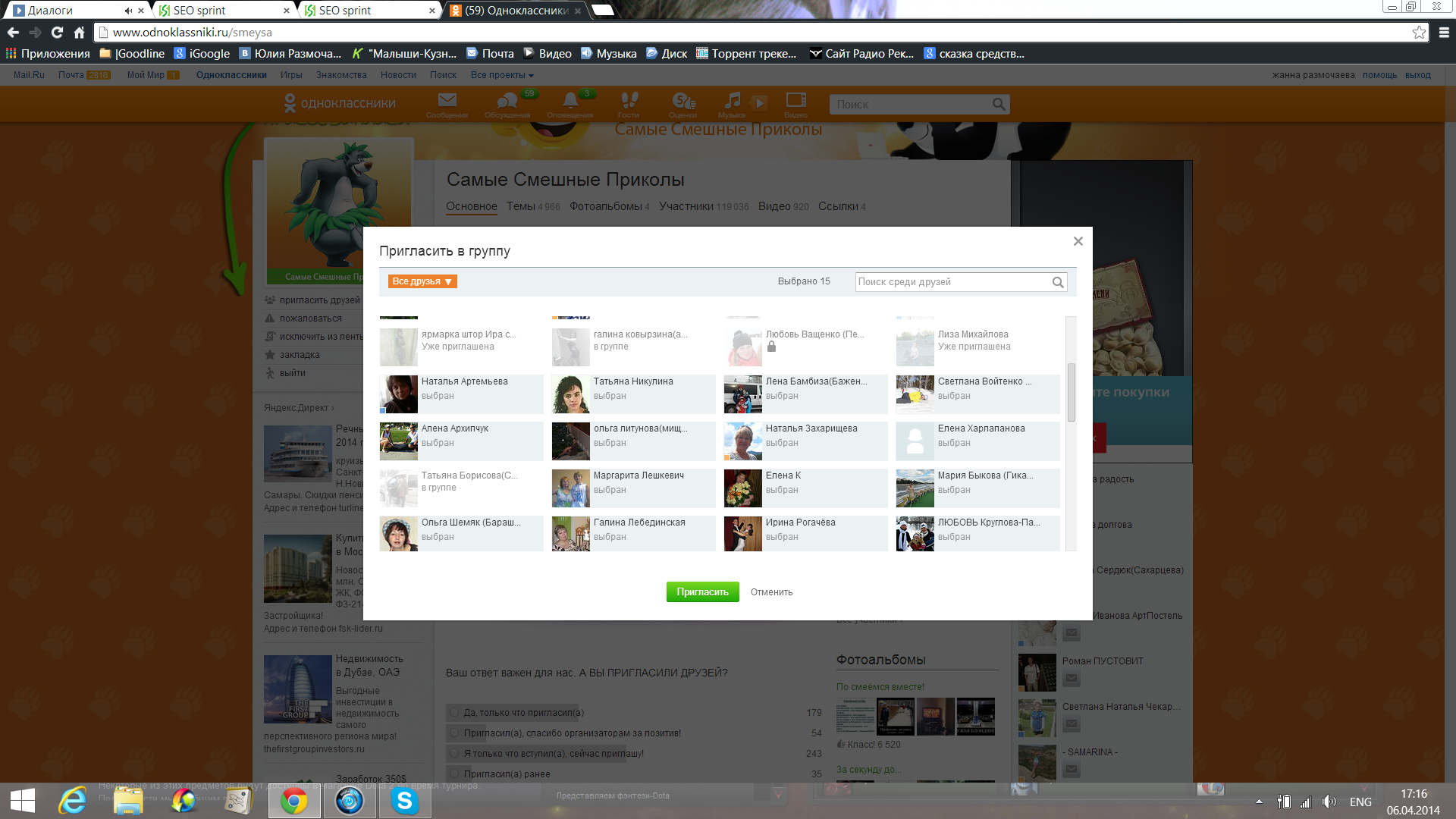This screenshot has width=1456, height=819.
Task: Click выход logout link
Action: pyautogui.click(x=1417, y=75)
